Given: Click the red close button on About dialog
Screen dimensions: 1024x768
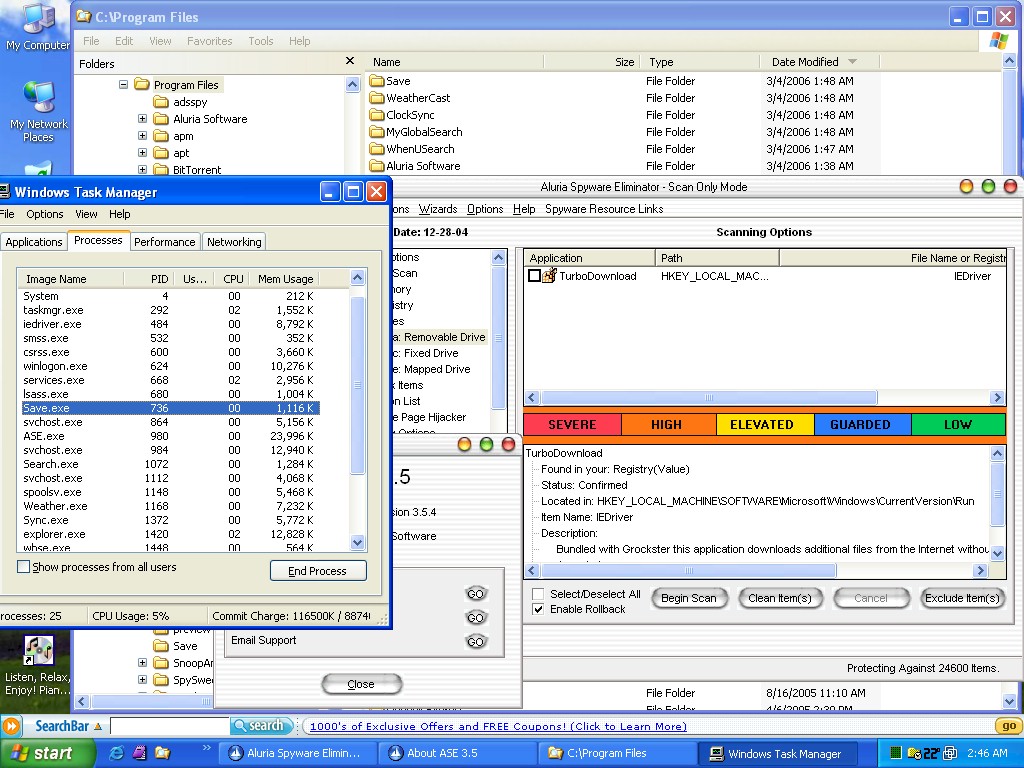Looking at the screenshot, I should [x=508, y=445].
